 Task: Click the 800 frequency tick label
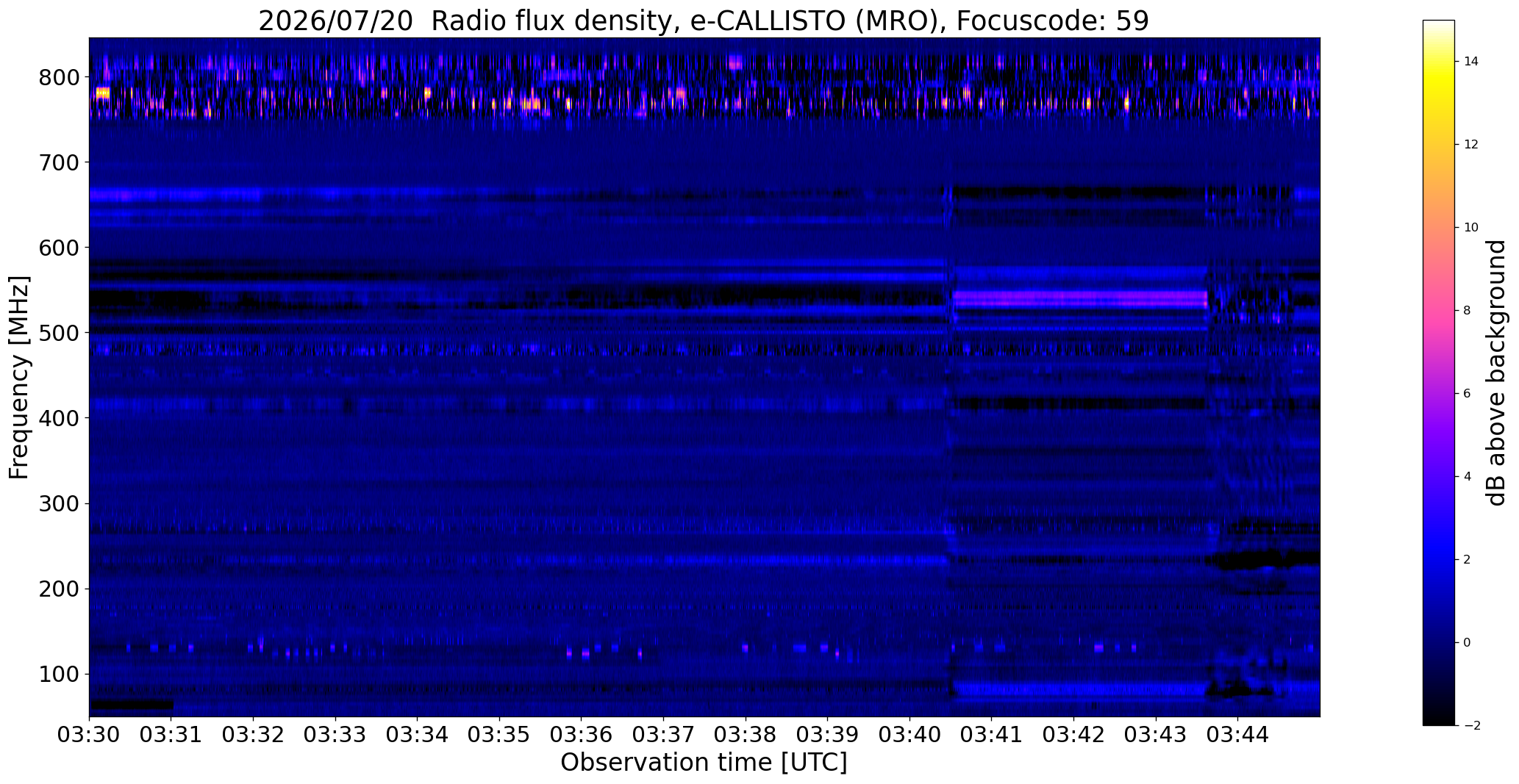pyautogui.click(x=59, y=77)
